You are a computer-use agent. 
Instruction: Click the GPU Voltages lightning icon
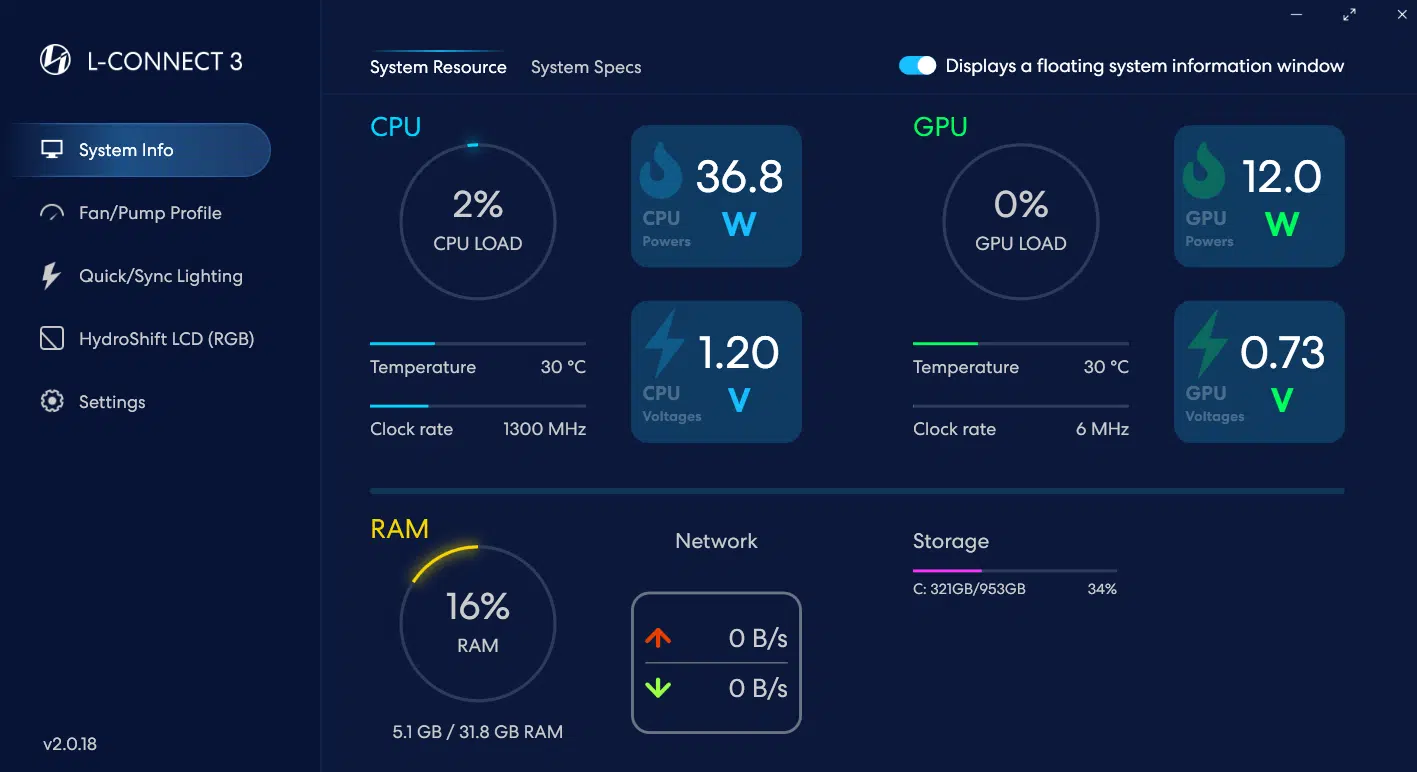1206,343
